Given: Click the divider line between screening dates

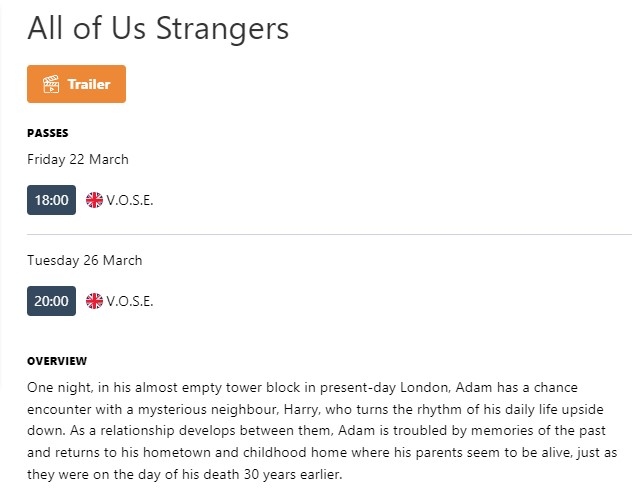Looking at the screenshot, I should click(329, 235).
